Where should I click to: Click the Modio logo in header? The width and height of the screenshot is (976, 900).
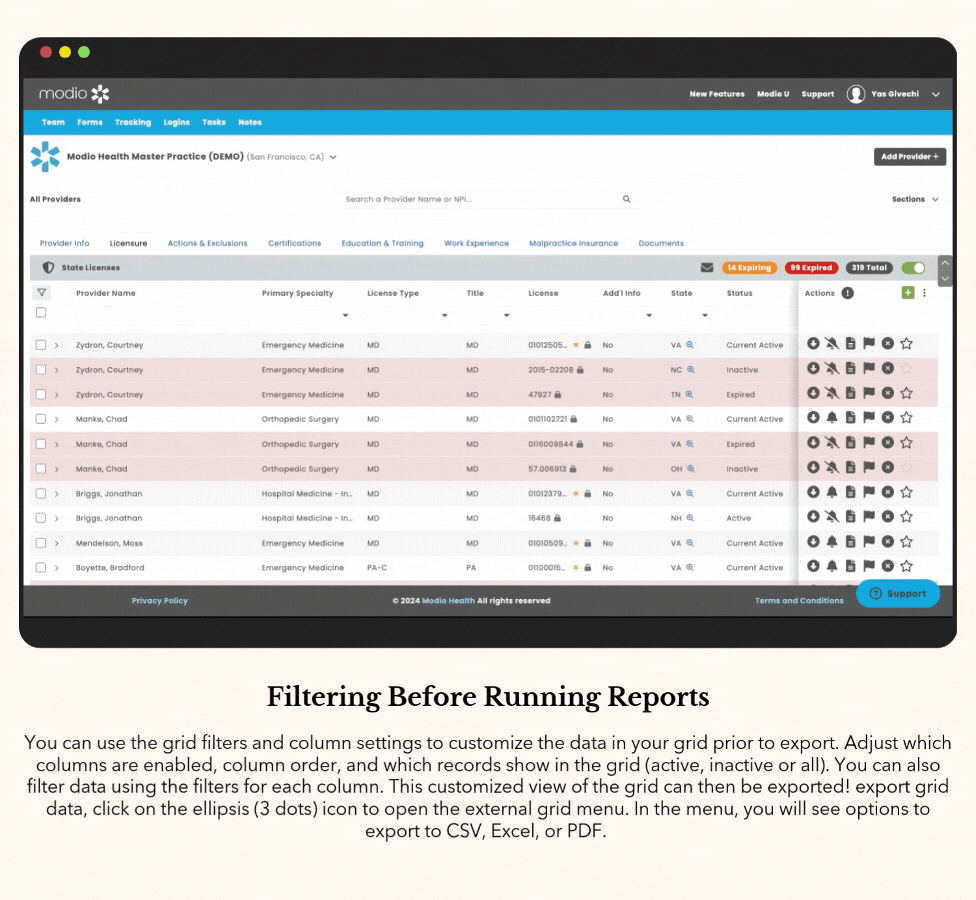point(74,94)
